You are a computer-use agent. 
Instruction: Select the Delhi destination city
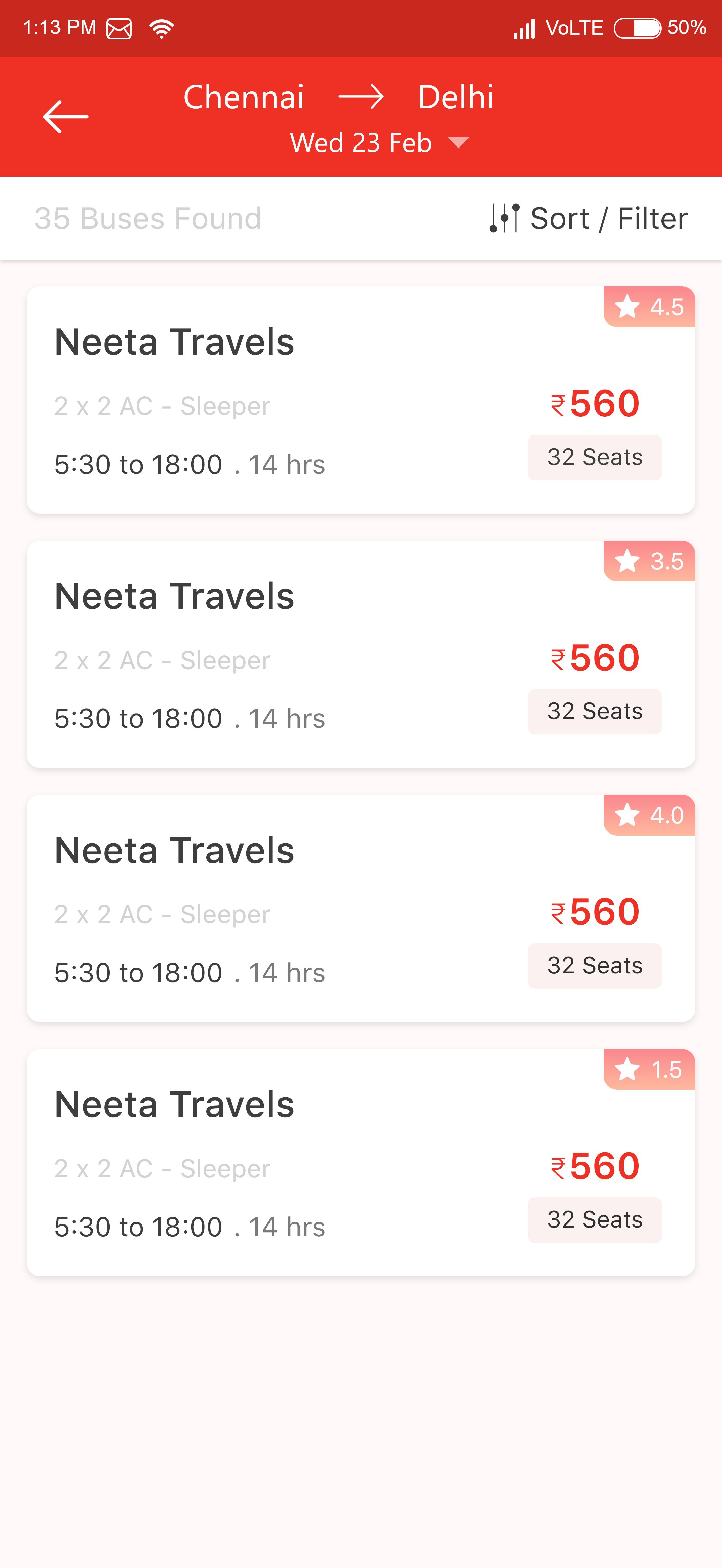coord(456,97)
